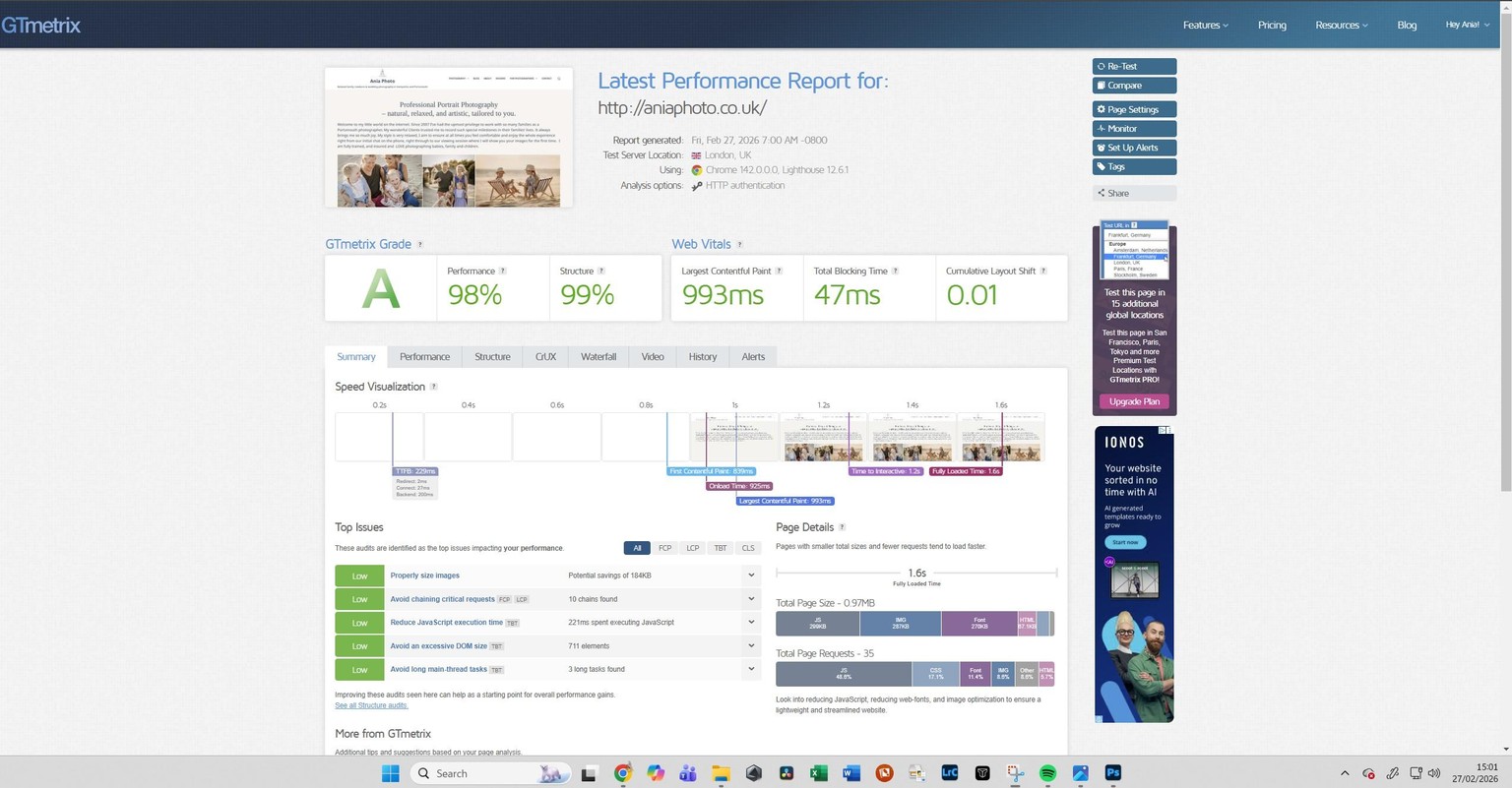1512x788 pixels.
Task: Open the Waterfall tab
Action: [x=598, y=357]
